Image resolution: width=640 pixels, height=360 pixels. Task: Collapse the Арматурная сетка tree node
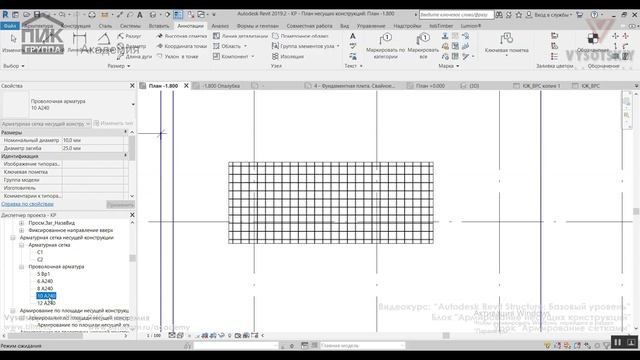22,245
